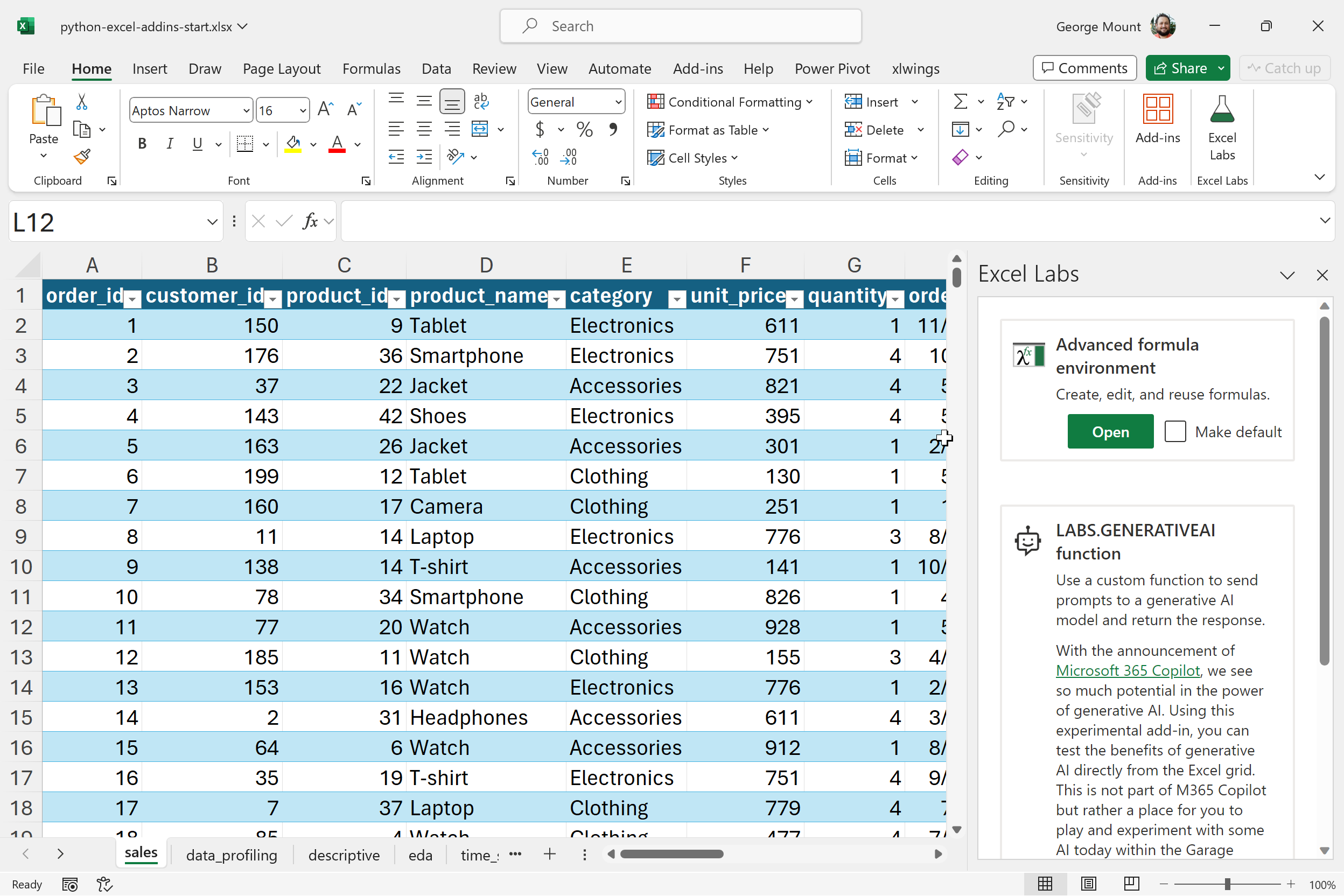This screenshot has height=896, width=1344.
Task: Open the Microsoft 365 Copilot link
Action: coord(1127,670)
